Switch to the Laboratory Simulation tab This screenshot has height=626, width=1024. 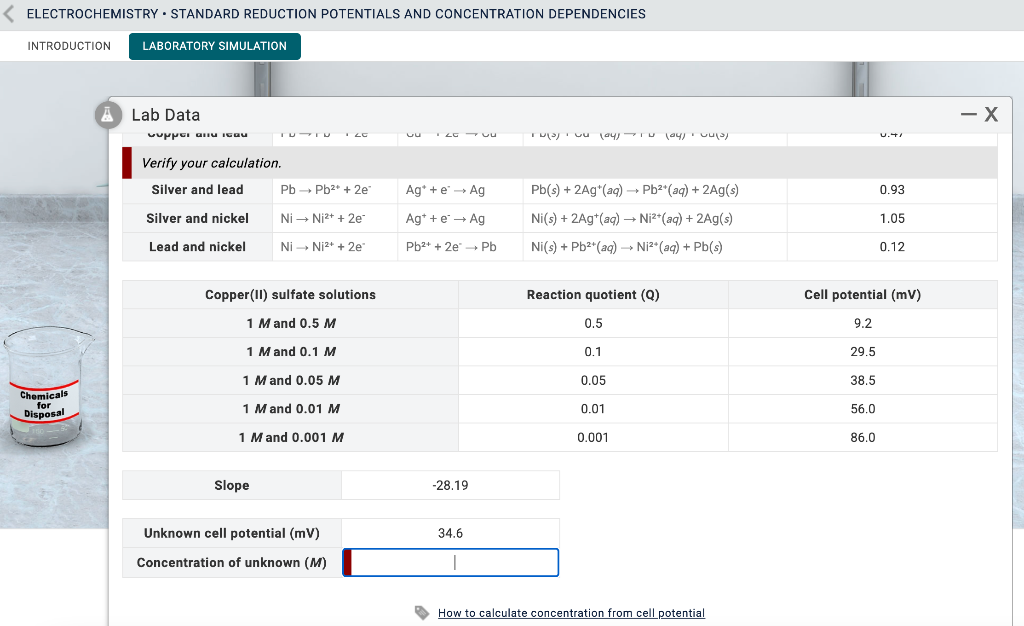(x=215, y=46)
